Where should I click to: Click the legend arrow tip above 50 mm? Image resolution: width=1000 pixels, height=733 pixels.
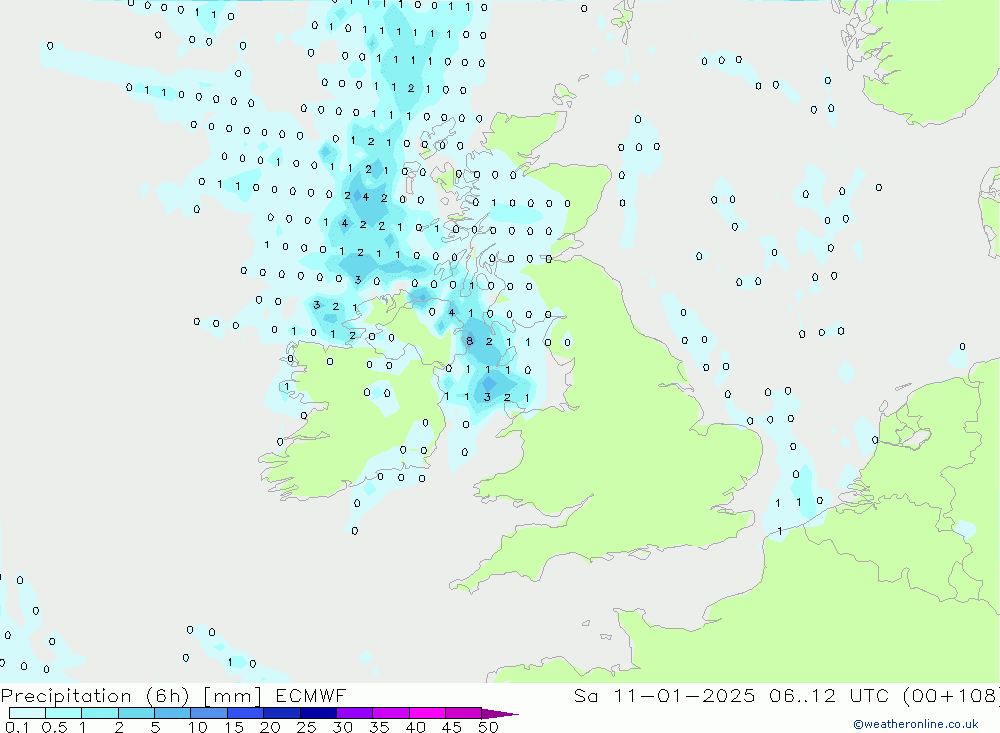(x=500, y=714)
